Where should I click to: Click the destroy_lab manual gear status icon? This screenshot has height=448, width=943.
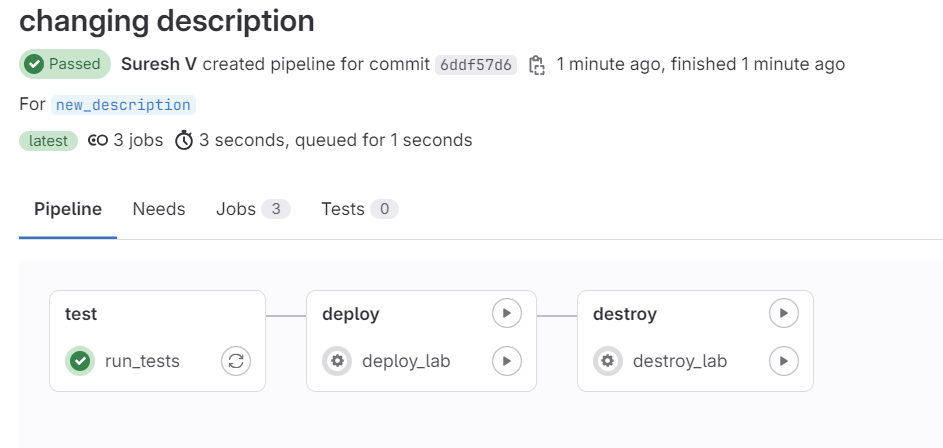click(608, 361)
